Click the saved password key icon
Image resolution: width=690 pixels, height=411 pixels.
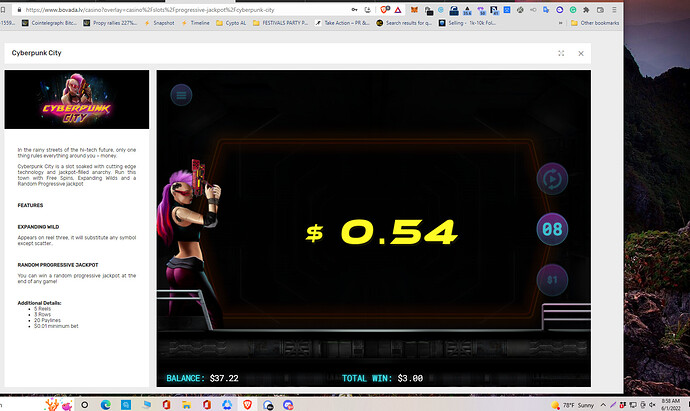pos(354,10)
